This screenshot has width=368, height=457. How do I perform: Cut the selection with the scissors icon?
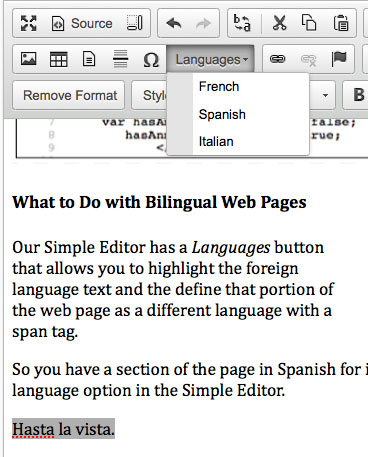click(279, 23)
